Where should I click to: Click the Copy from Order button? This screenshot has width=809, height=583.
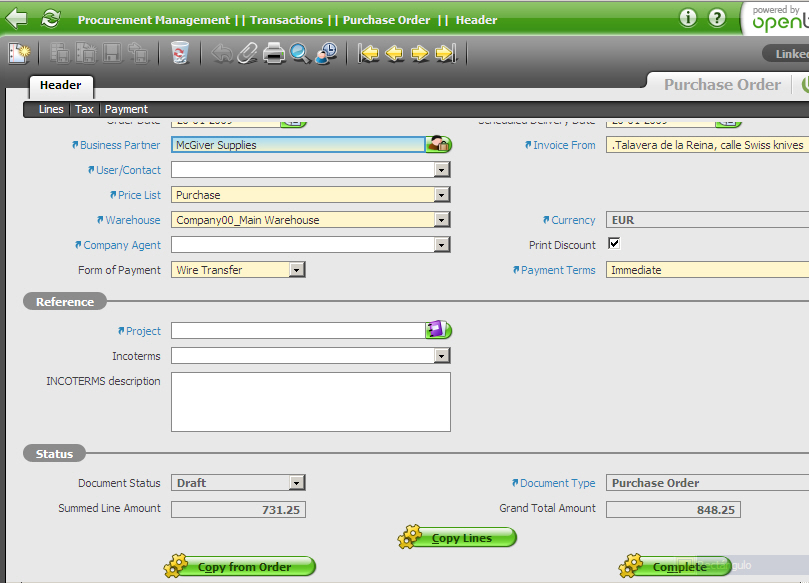pos(241,567)
